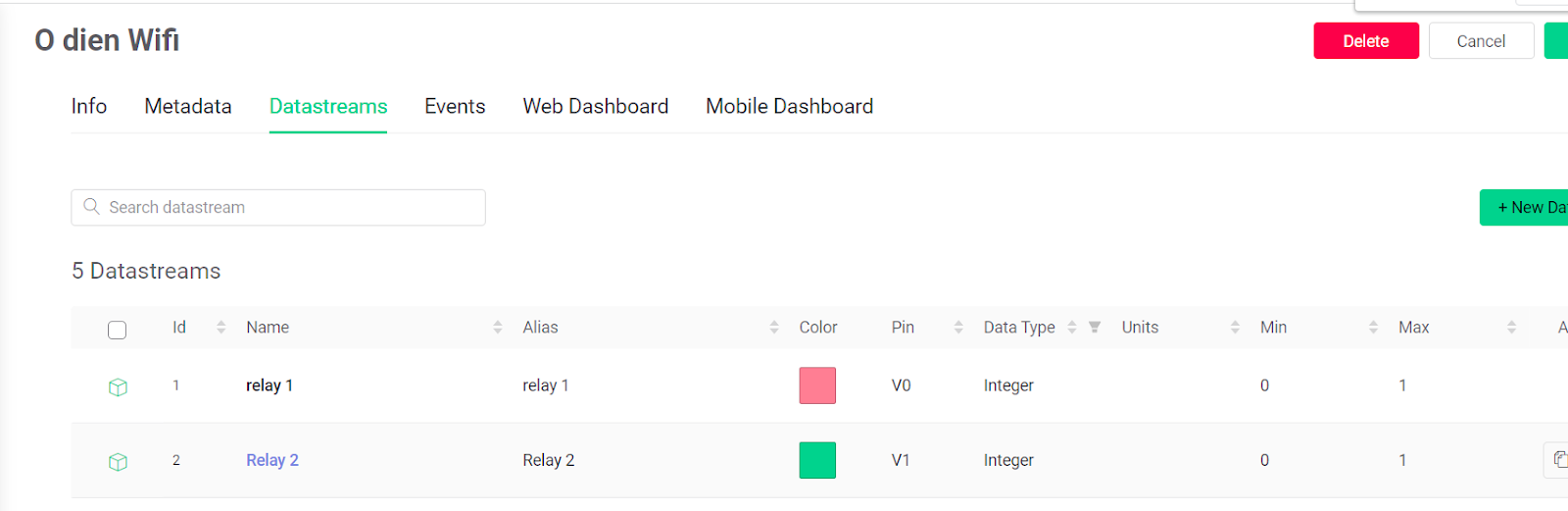This screenshot has width=1568, height=511.
Task: Open the Data Type filter funnel
Action: [x=1095, y=328]
